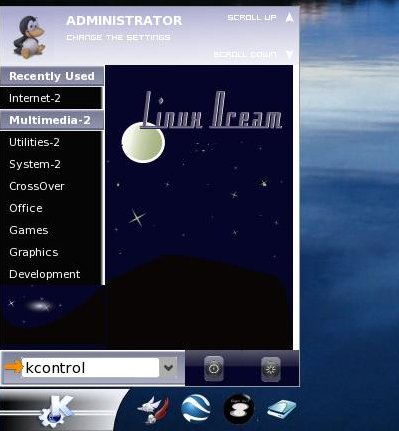Expand the kcontrol command dropdown arrow
399x431 pixels.
[168, 368]
